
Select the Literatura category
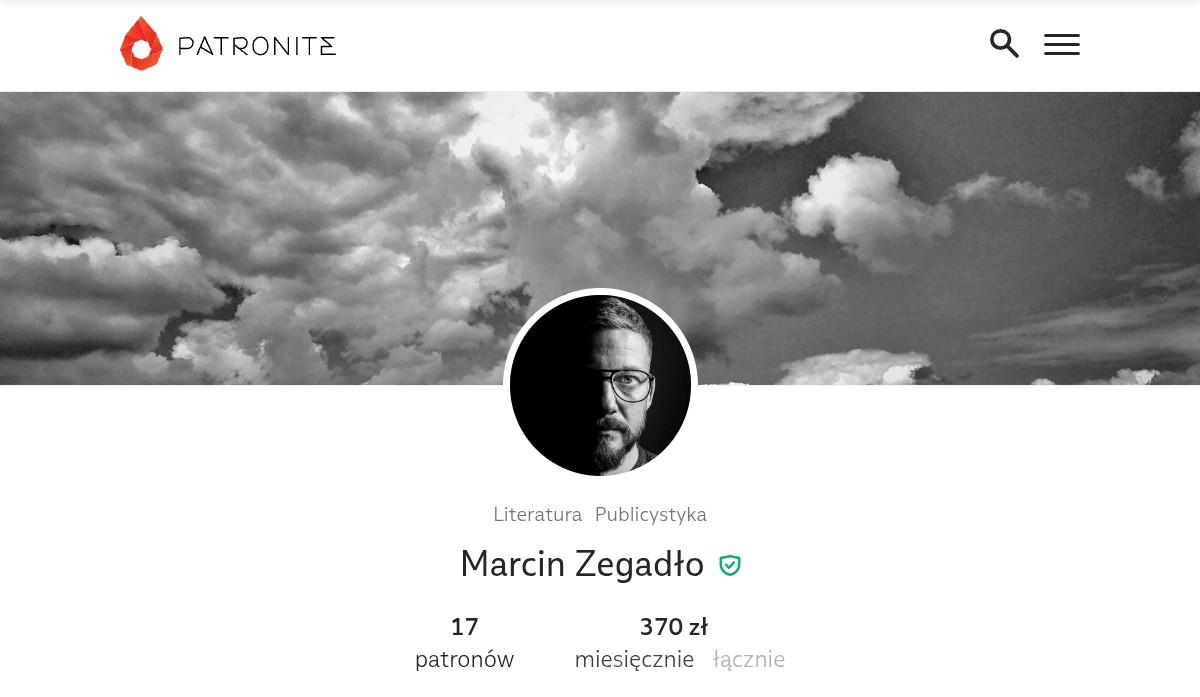pyautogui.click(x=537, y=514)
